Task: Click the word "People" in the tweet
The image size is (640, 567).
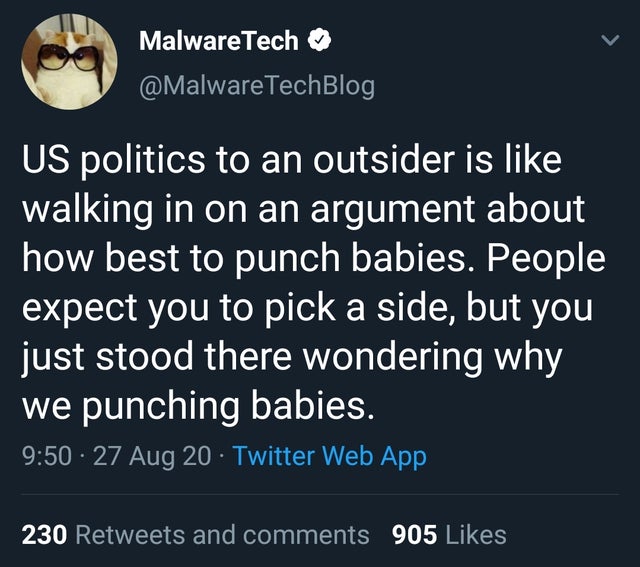Action: (551, 260)
